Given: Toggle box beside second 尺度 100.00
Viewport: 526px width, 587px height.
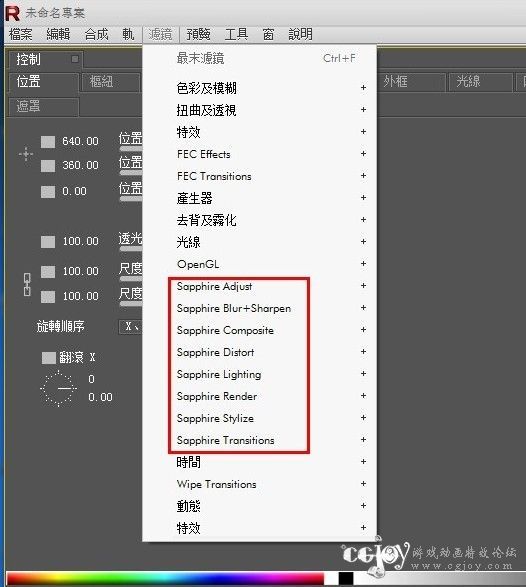Looking at the screenshot, I should point(48,296).
